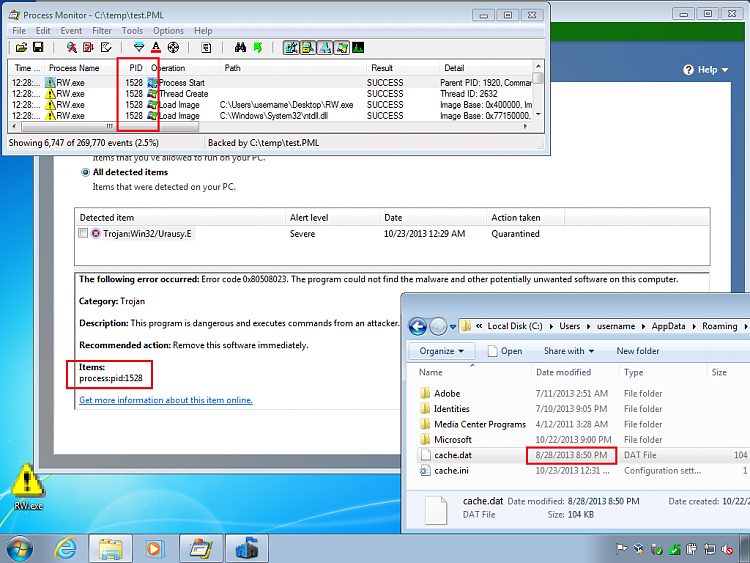Open the Edit menu
The image size is (750, 563).
coord(43,31)
